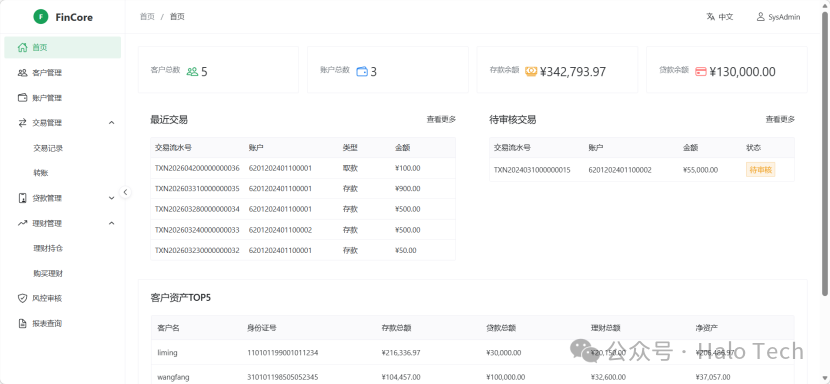Click 查看更多 link for 待审核交易
Image resolution: width=830 pixels, height=384 pixels.
pos(780,120)
